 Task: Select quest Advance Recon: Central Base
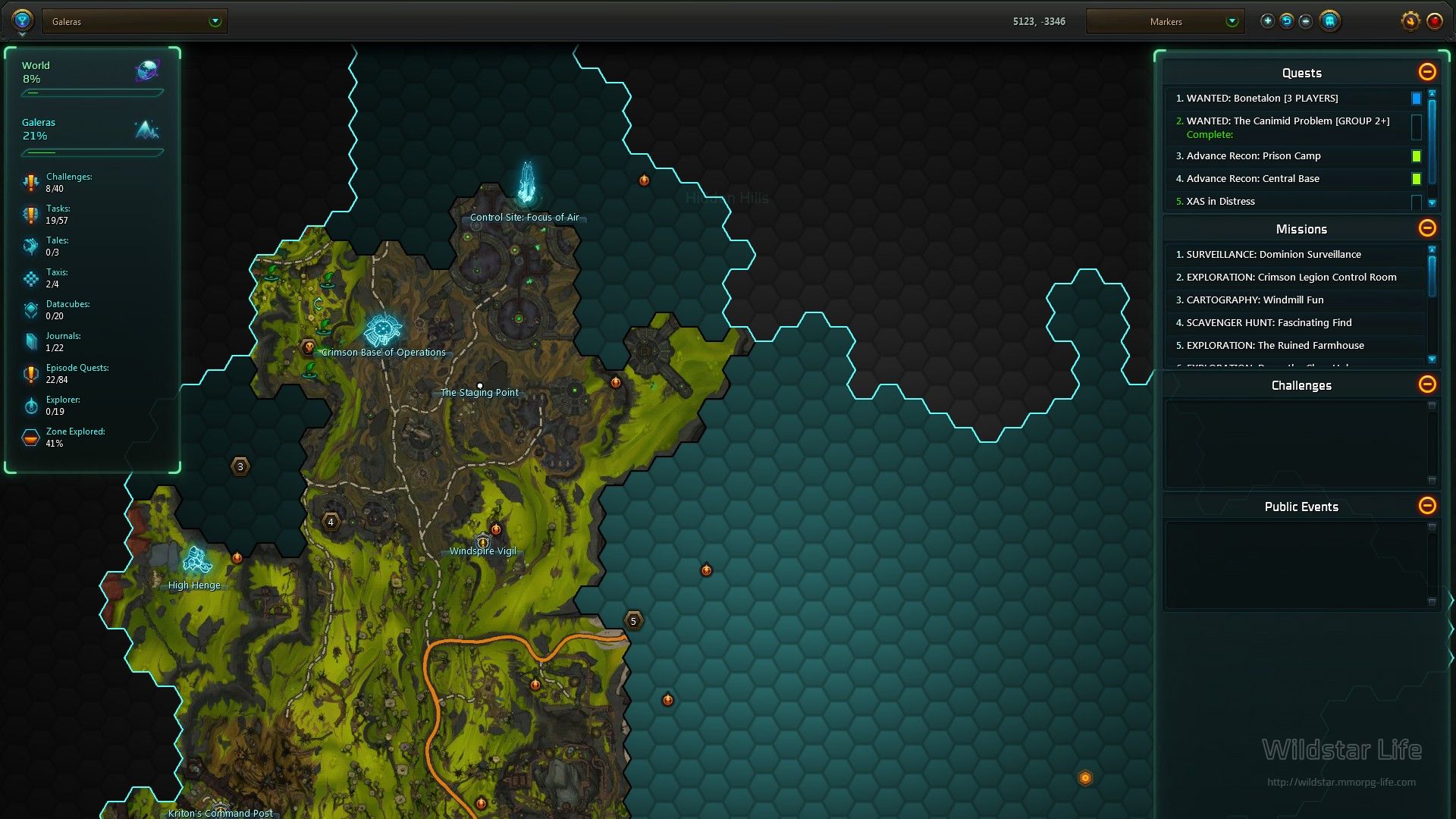coord(1294,179)
